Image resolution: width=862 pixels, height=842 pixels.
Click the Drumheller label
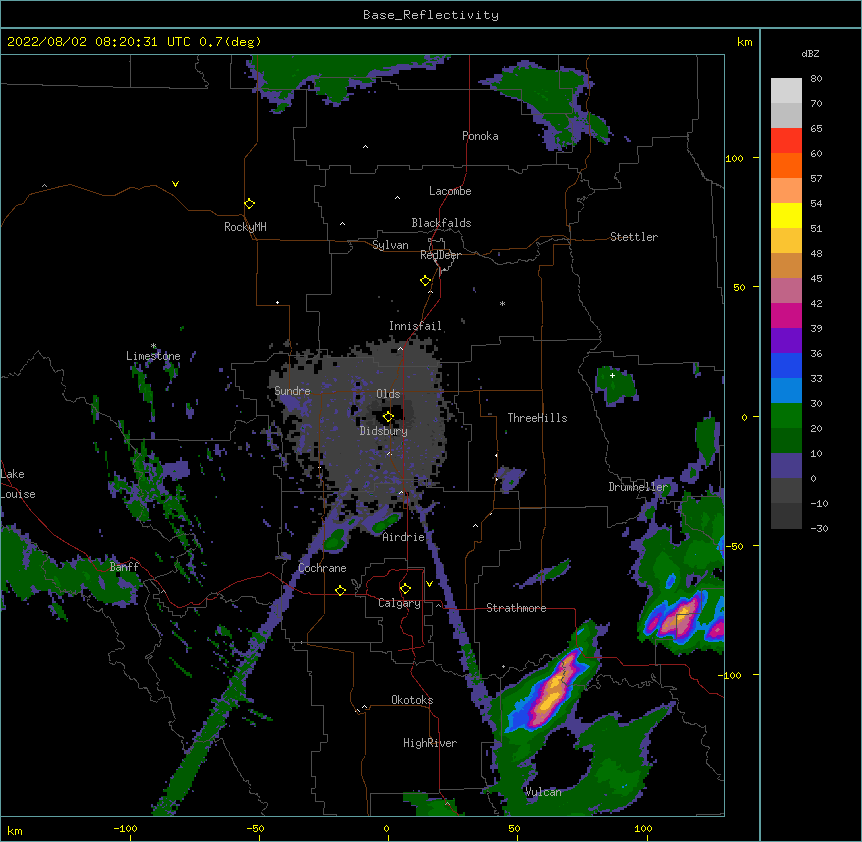(638, 487)
